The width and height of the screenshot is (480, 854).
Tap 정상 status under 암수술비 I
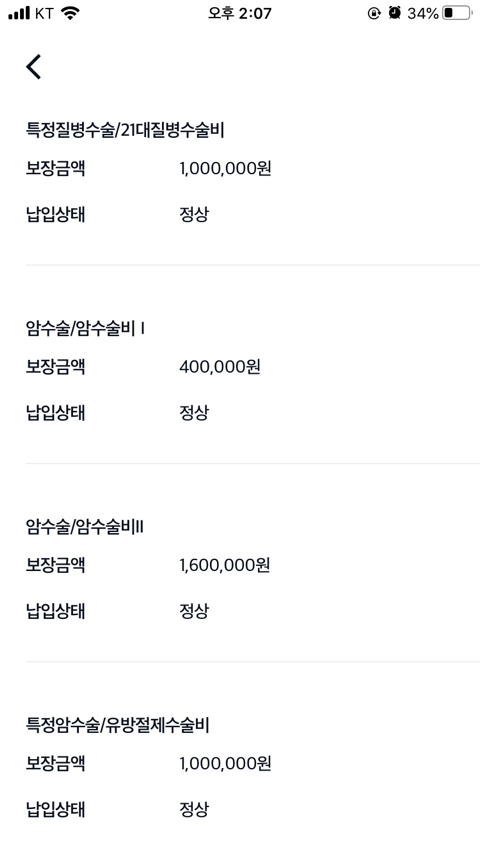194,413
